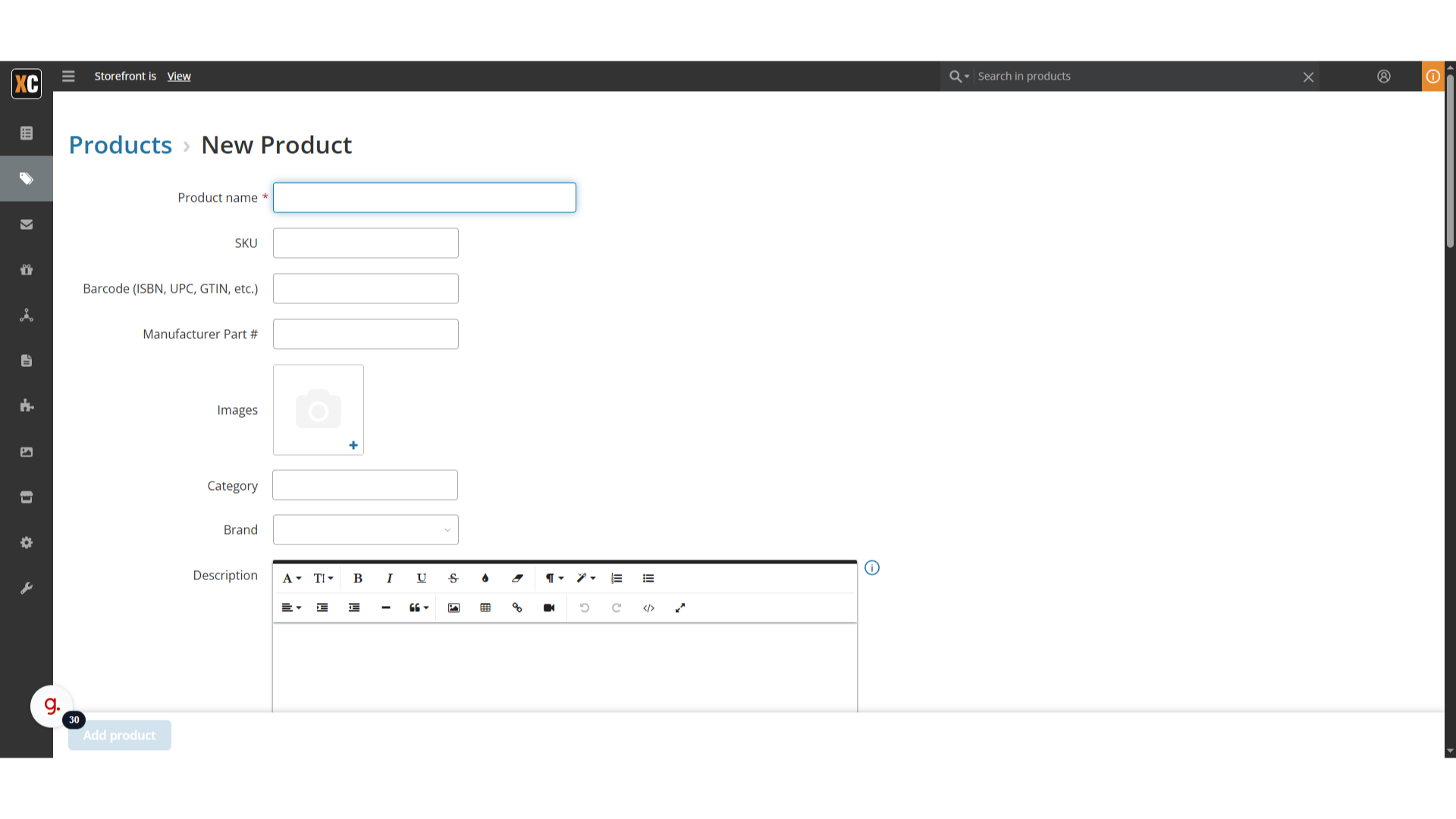Open the text alignment dropdown
This screenshot has width=1456, height=819.
(x=292, y=608)
